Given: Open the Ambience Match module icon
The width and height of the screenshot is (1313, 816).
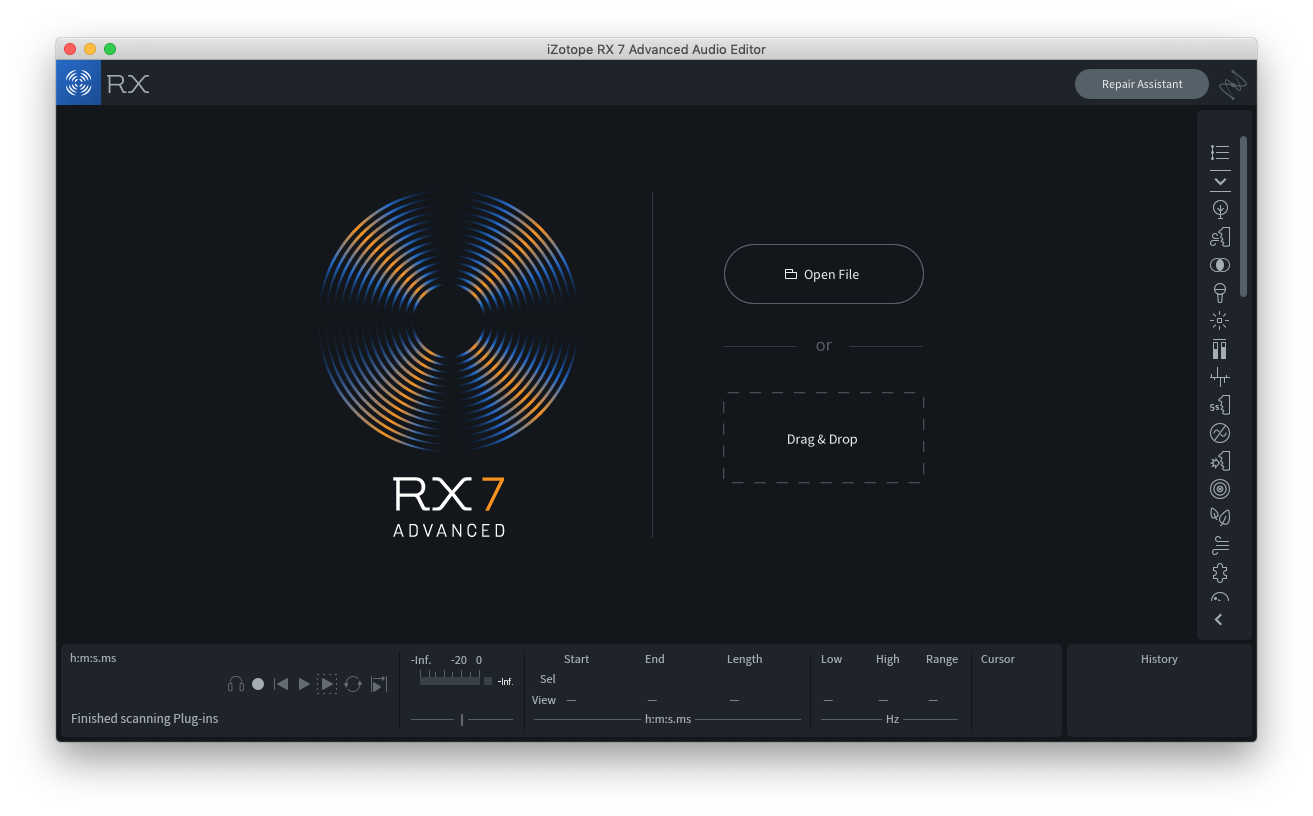Looking at the screenshot, I should [1220, 209].
